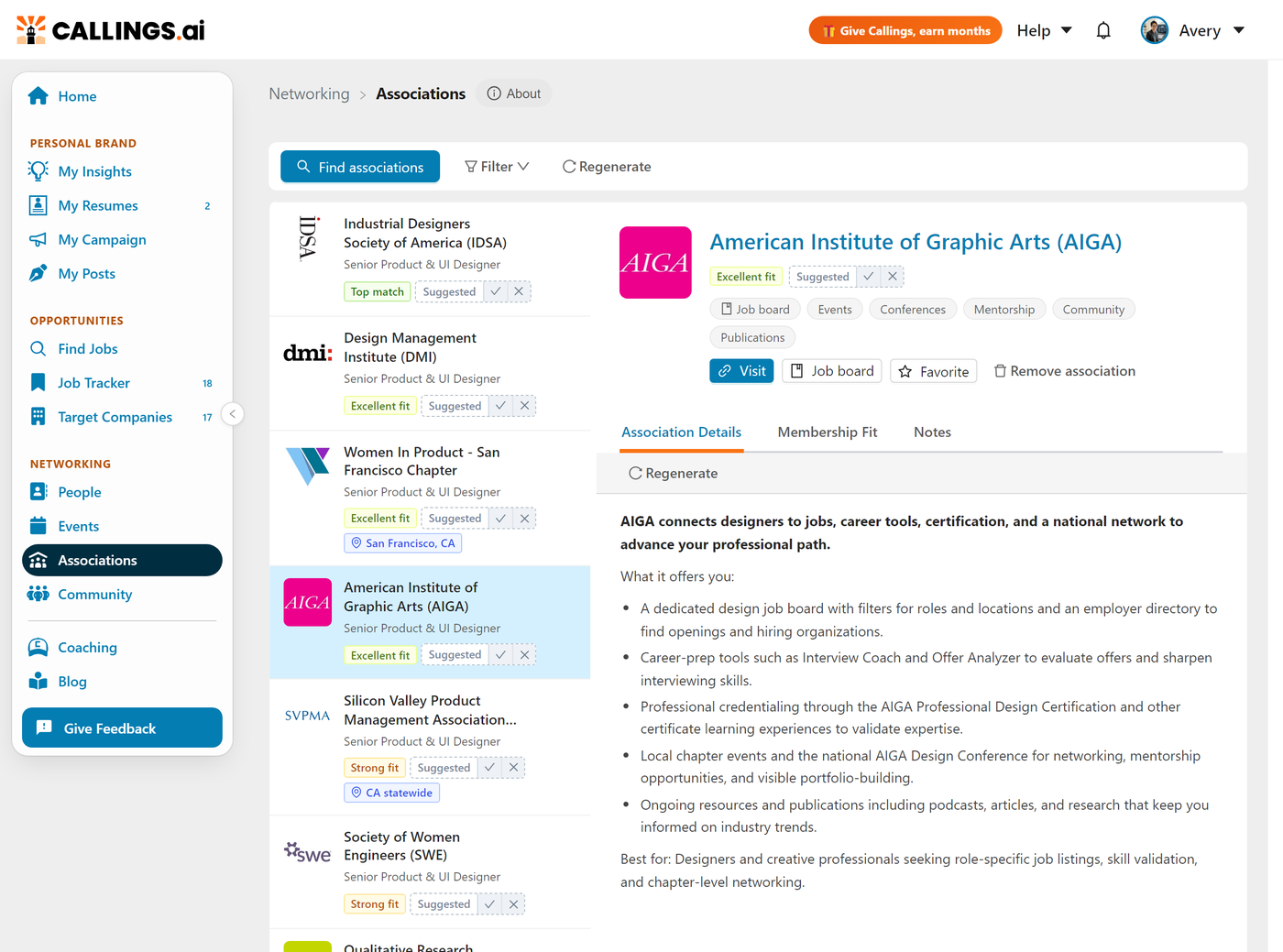Remove association with trash icon
The width and height of the screenshot is (1283, 952).
click(x=1065, y=371)
